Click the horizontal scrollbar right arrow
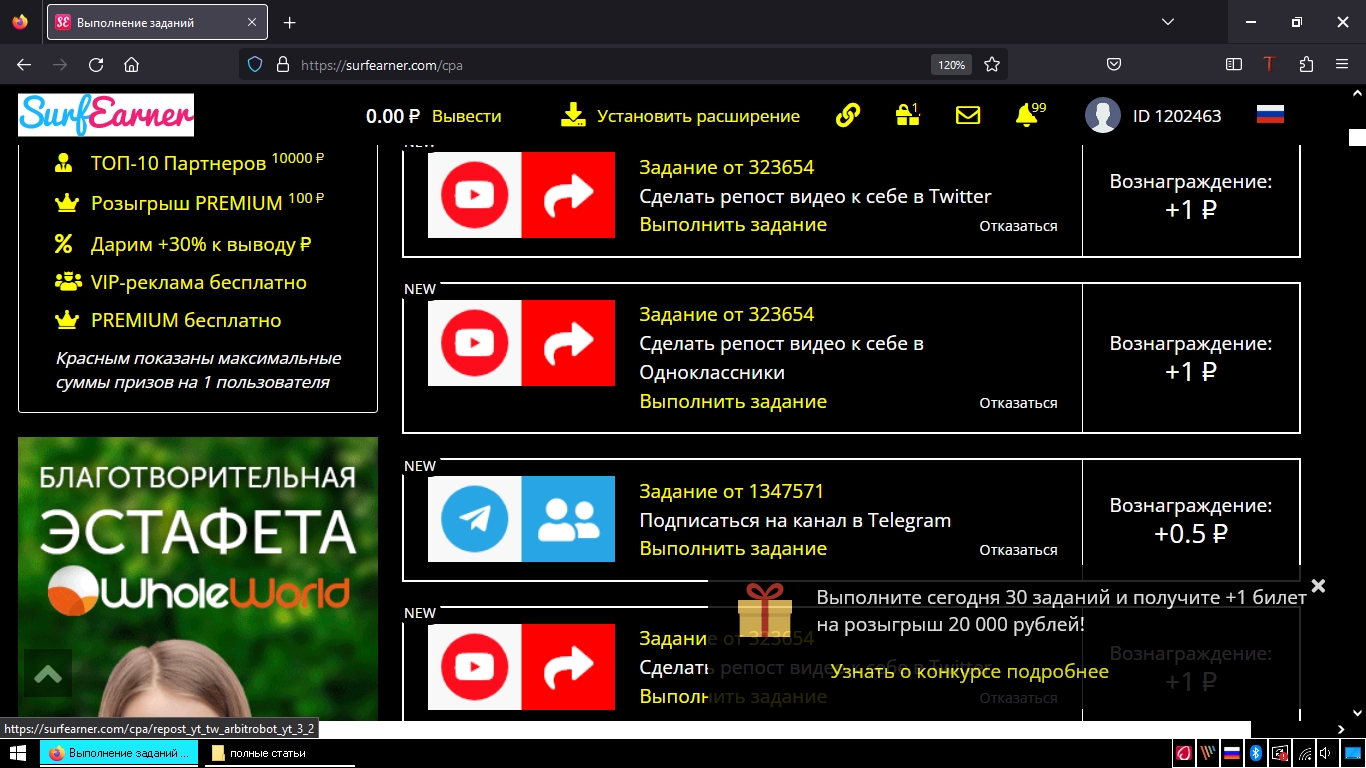 pyautogui.click(x=1341, y=730)
